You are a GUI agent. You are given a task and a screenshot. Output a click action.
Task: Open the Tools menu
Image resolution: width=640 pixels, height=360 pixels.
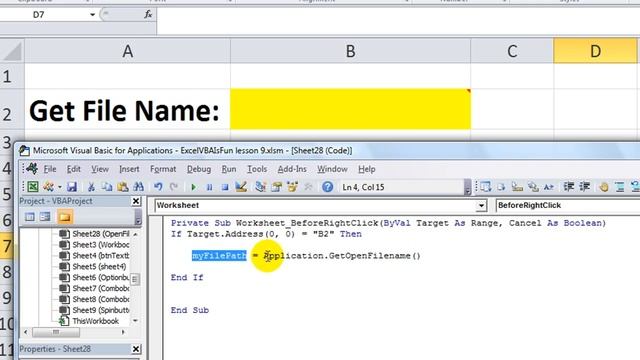tap(257, 169)
